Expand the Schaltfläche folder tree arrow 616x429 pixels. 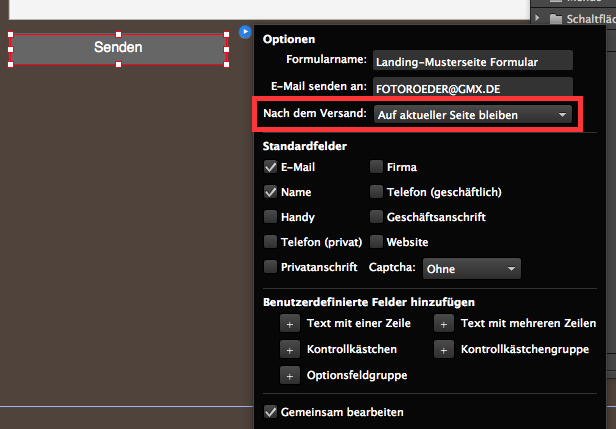pos(537,18)
